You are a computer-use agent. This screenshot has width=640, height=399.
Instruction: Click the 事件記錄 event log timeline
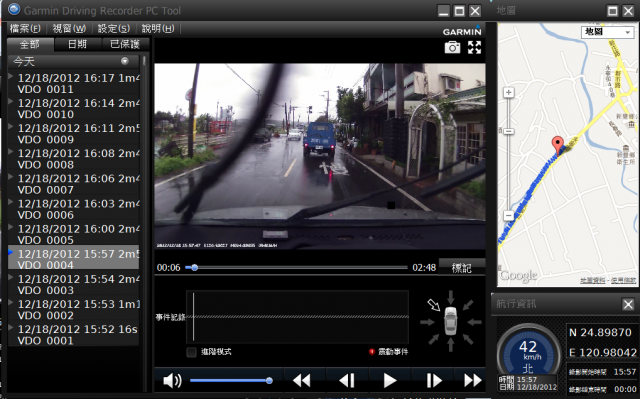[298, 317]
